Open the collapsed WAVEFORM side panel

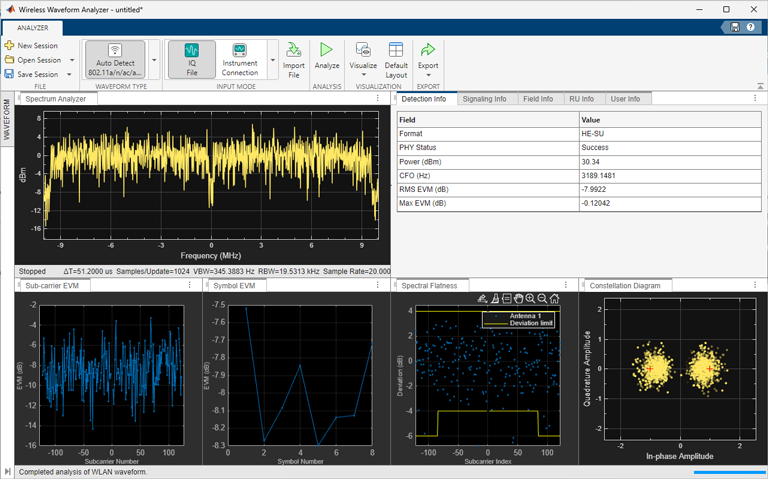click(x=6, y=118)
